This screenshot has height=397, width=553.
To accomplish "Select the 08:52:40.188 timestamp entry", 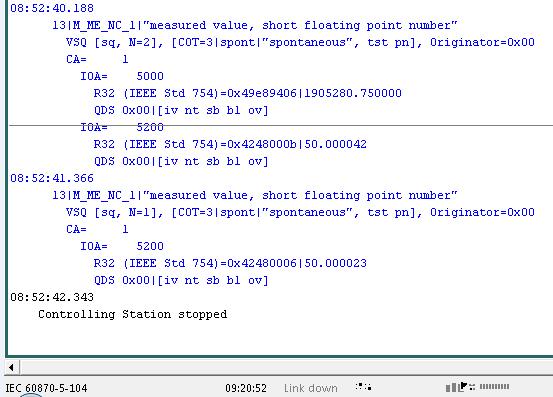I will click(52, 8).
